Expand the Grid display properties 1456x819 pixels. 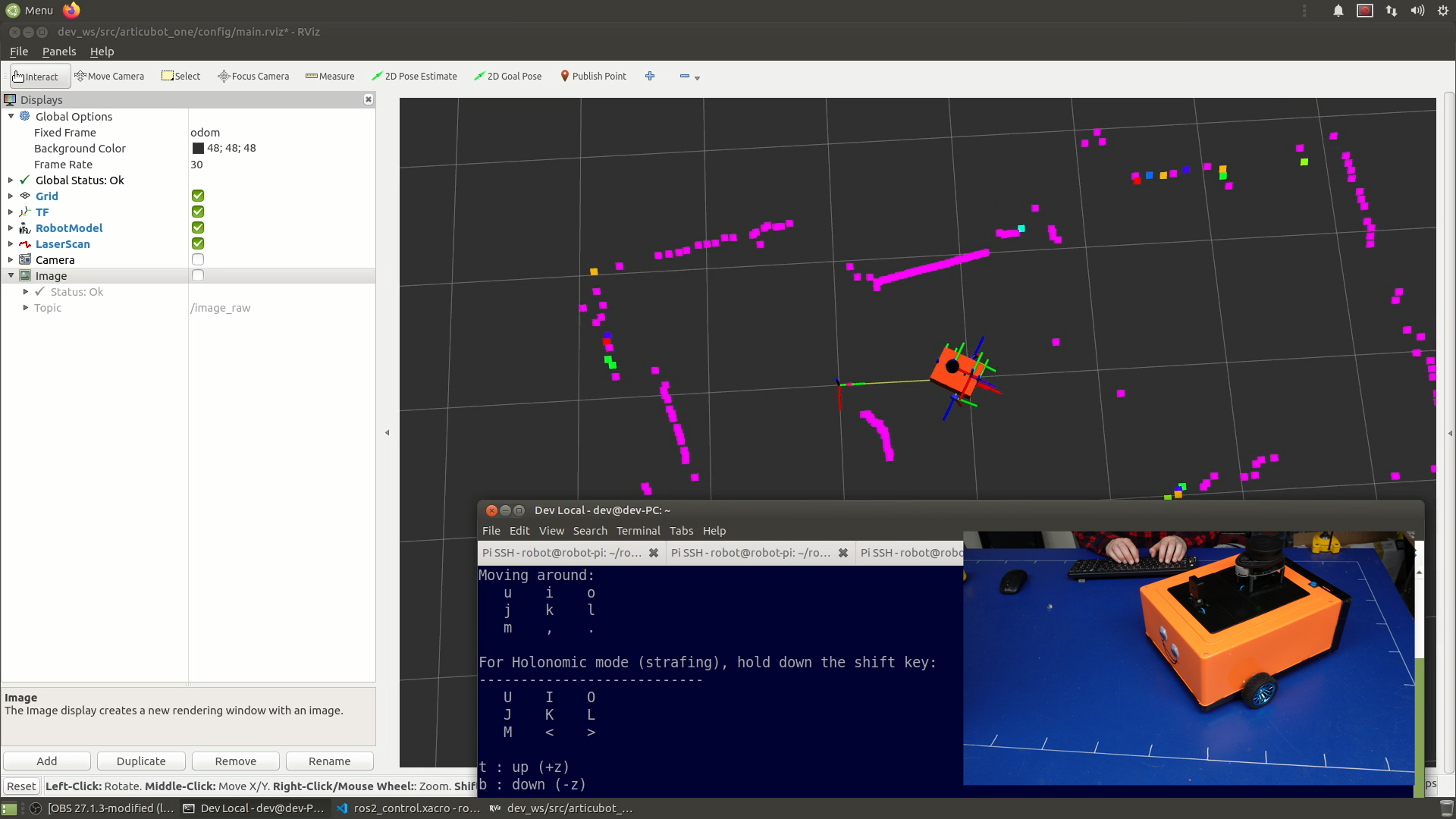pos(11,196)
